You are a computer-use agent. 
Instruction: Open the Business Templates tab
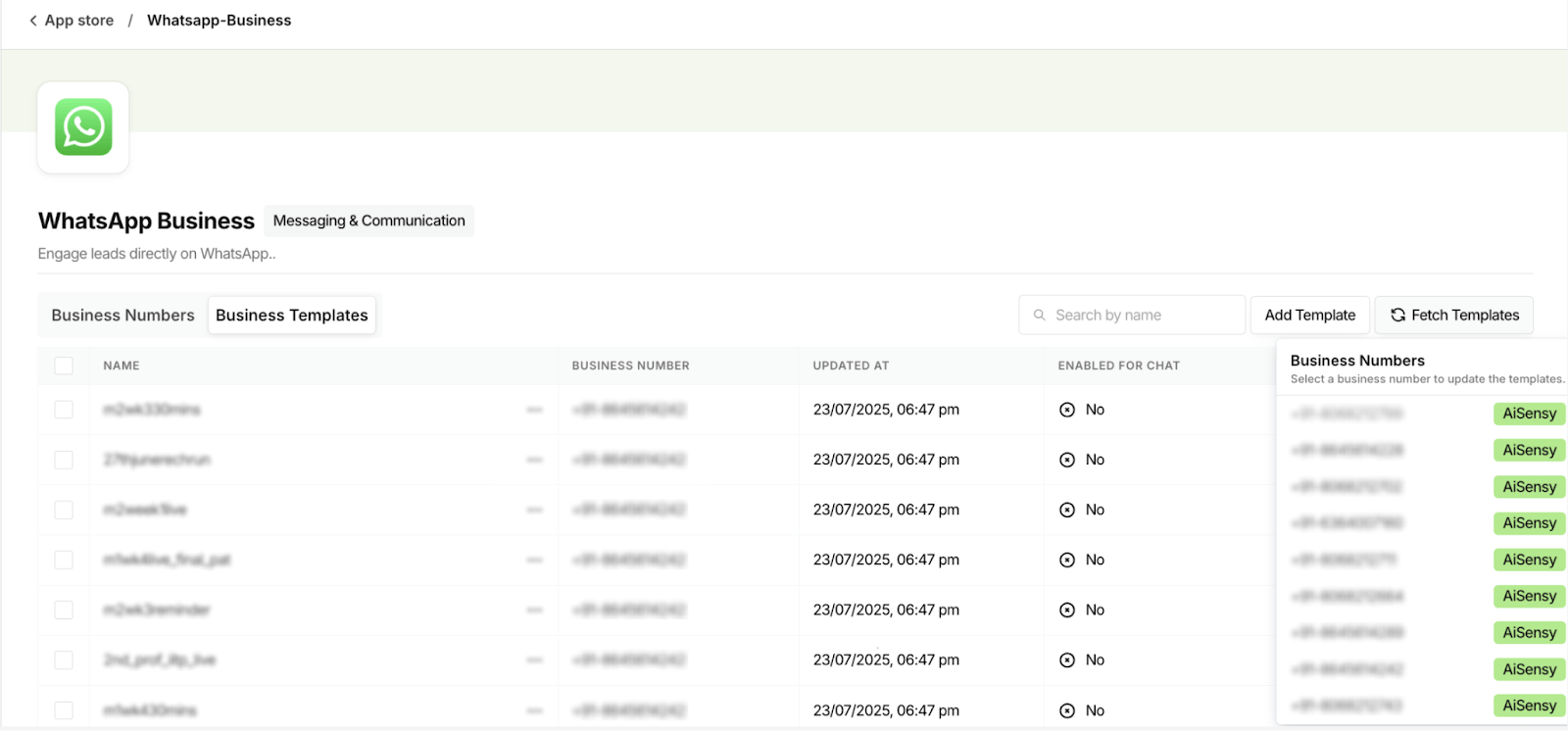(292, 316)
